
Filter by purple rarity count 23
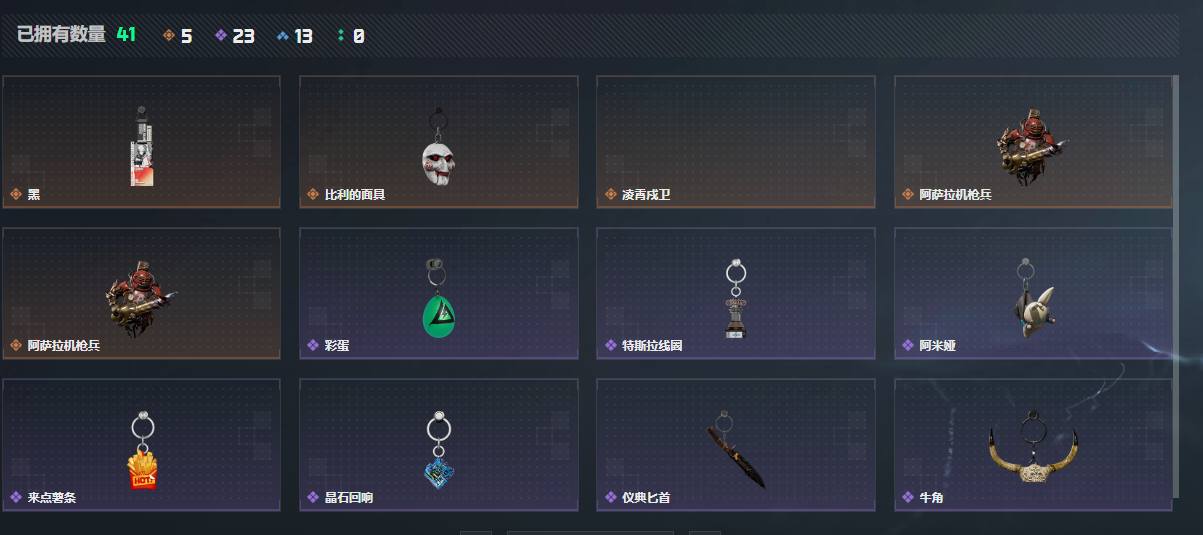[x=235, y=36]
